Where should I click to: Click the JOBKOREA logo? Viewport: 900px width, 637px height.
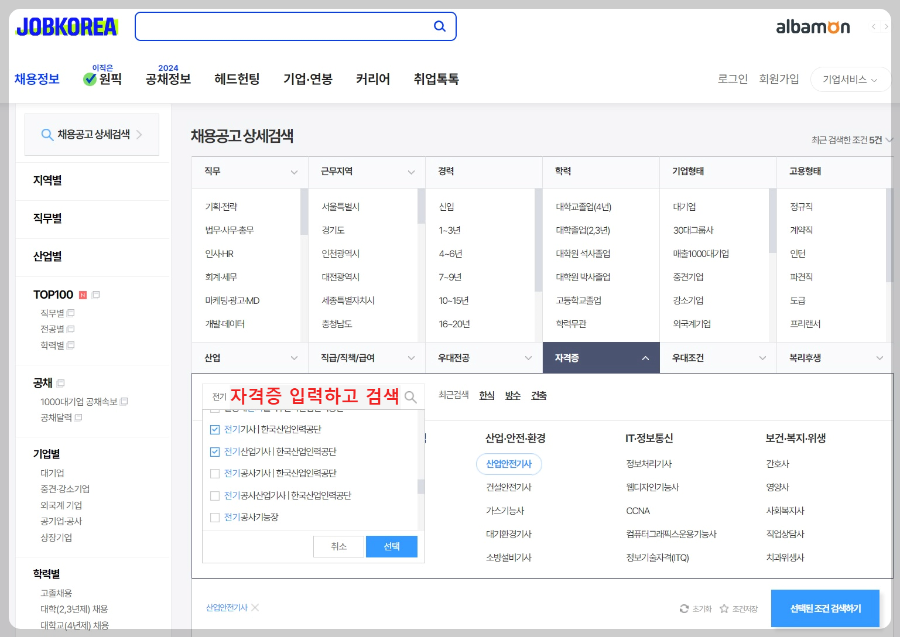[66, 28]
